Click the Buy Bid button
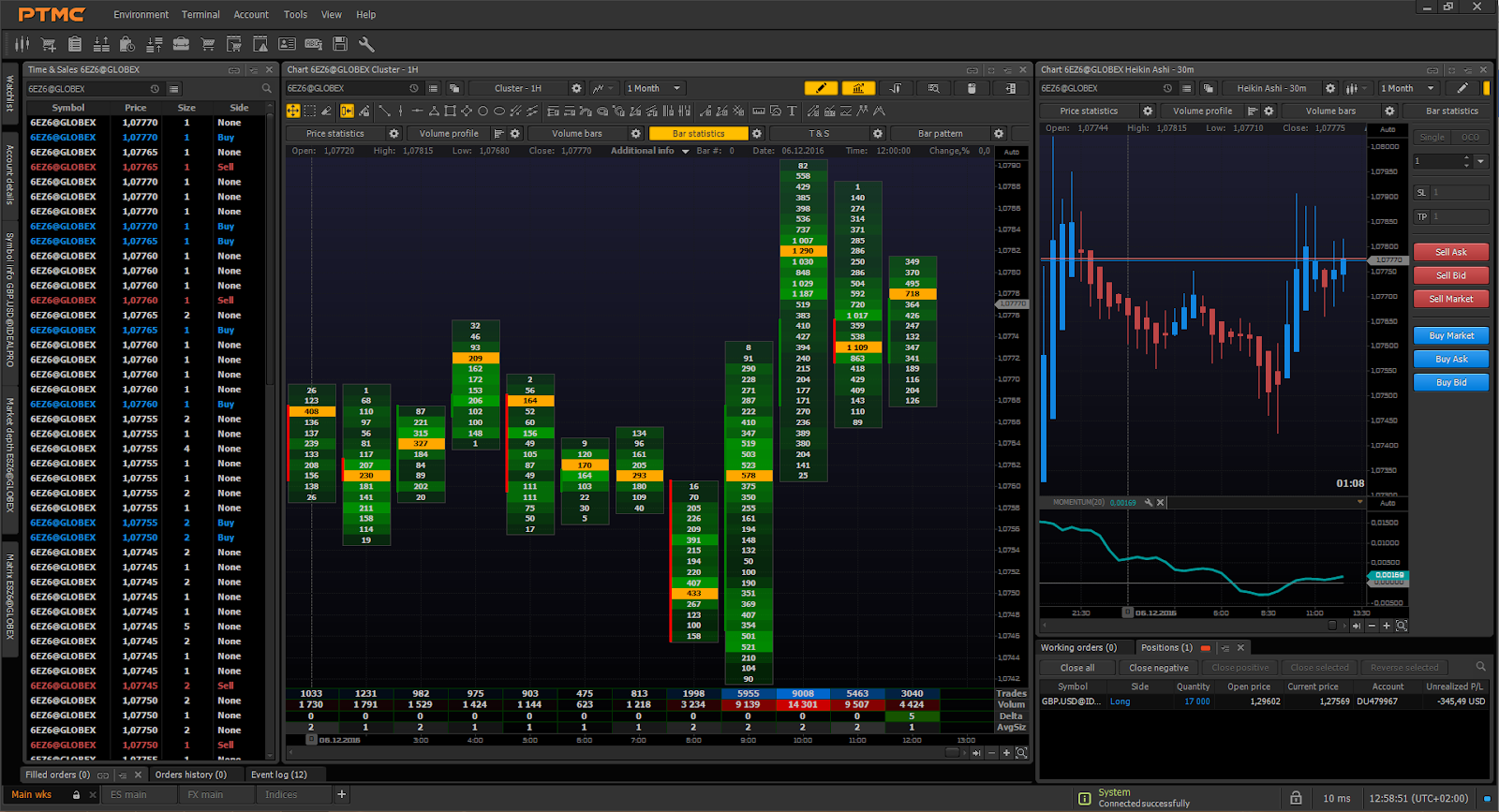Screen dimensions: 1499x812 pyautogui.click(x=1451, y=382)
